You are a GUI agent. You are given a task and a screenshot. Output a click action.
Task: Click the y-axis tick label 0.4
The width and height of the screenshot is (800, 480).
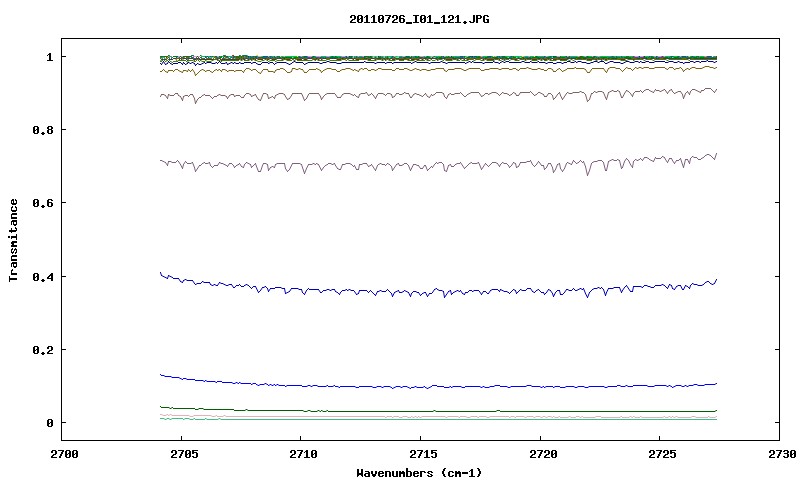pos(43,276)
